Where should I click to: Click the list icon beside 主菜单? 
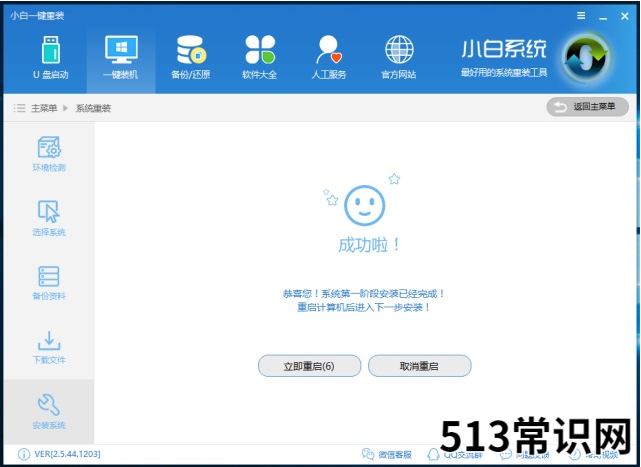pos(19,108)
